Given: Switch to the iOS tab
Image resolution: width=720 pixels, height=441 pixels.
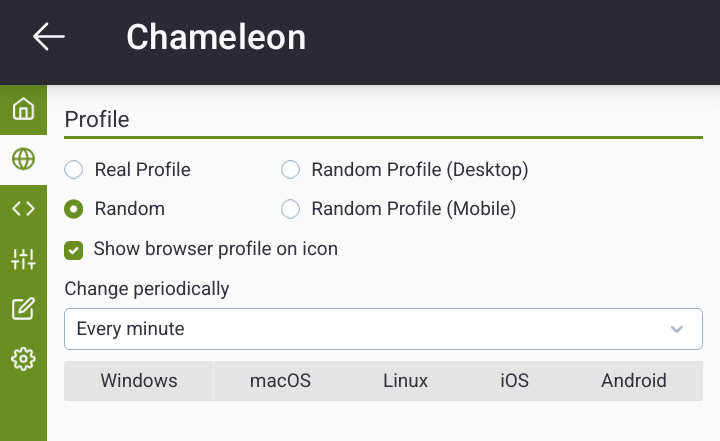Looking at the screenshot, I should (x=514, y=381).
